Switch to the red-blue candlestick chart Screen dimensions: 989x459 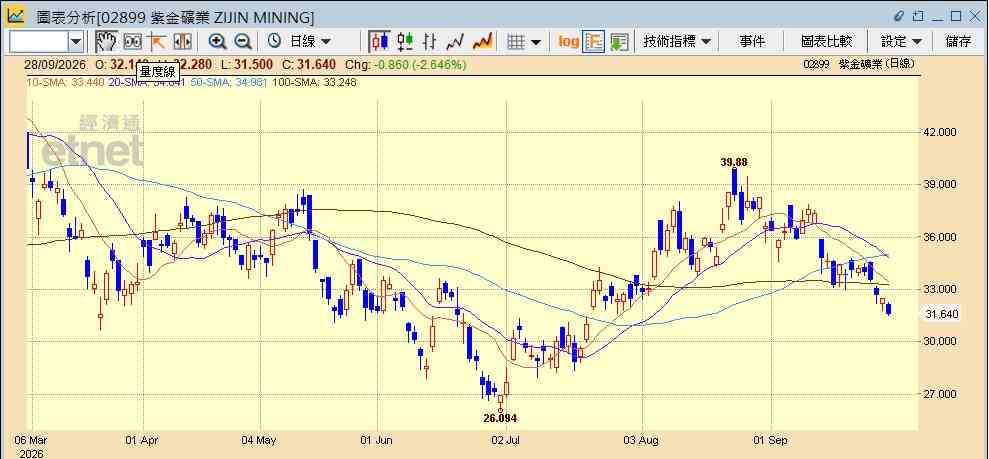click(380, 42)
